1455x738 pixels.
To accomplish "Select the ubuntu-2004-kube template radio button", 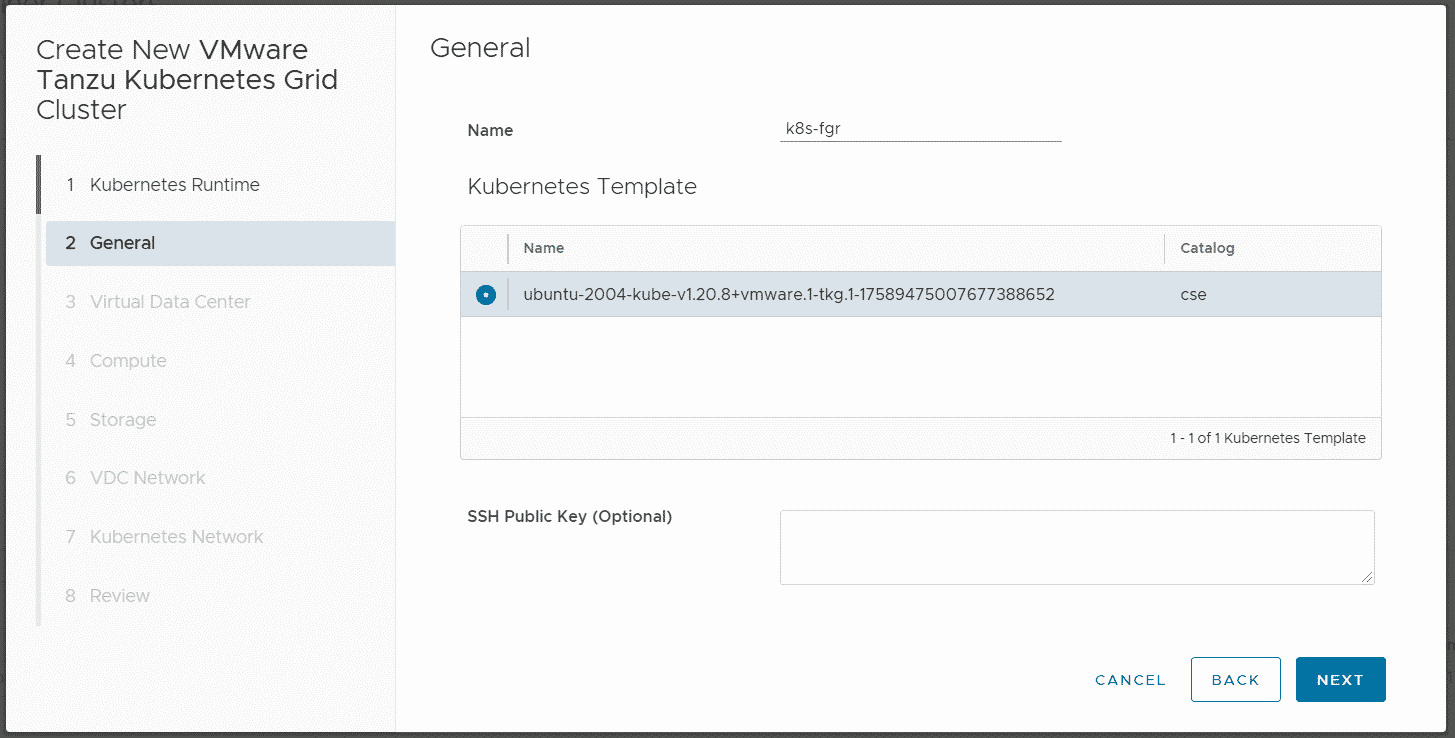I will tap(486, 295).
